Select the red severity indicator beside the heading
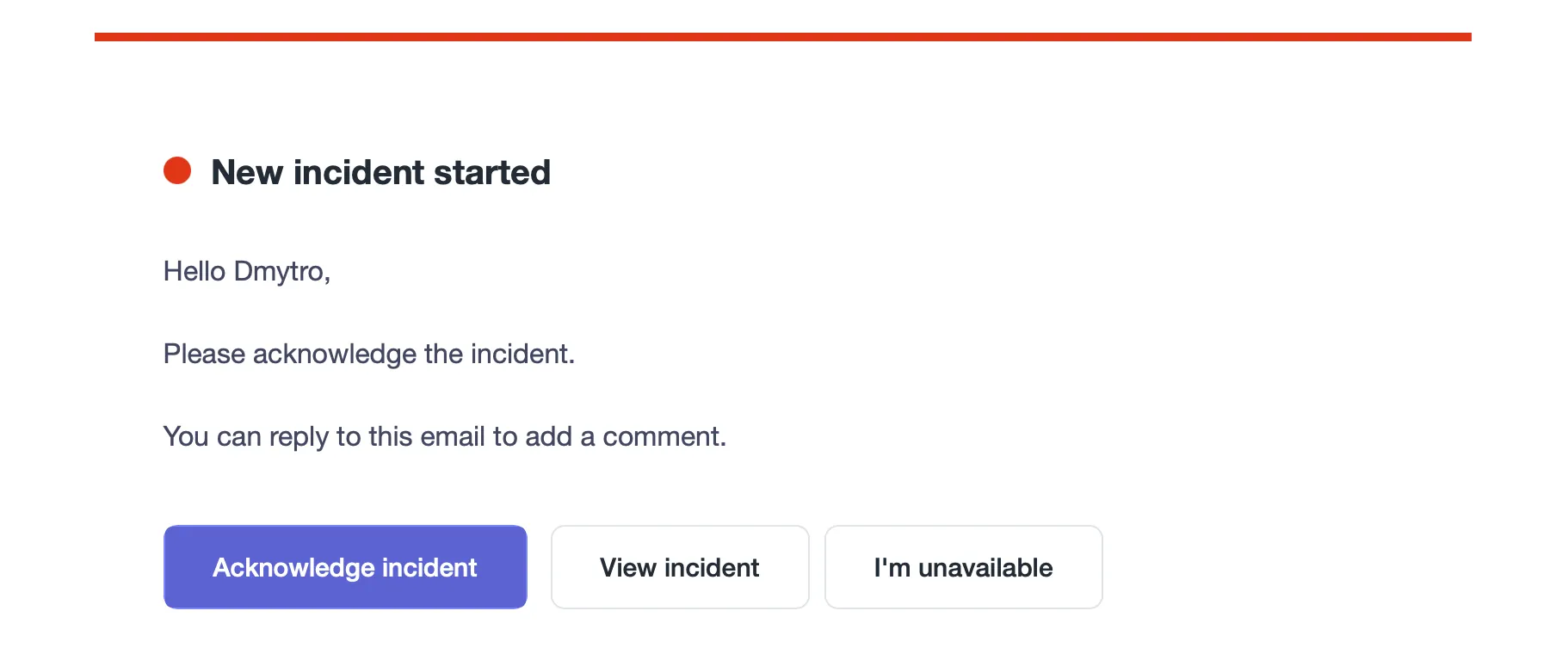The image size is (1568, 654). tap(178, 171)
